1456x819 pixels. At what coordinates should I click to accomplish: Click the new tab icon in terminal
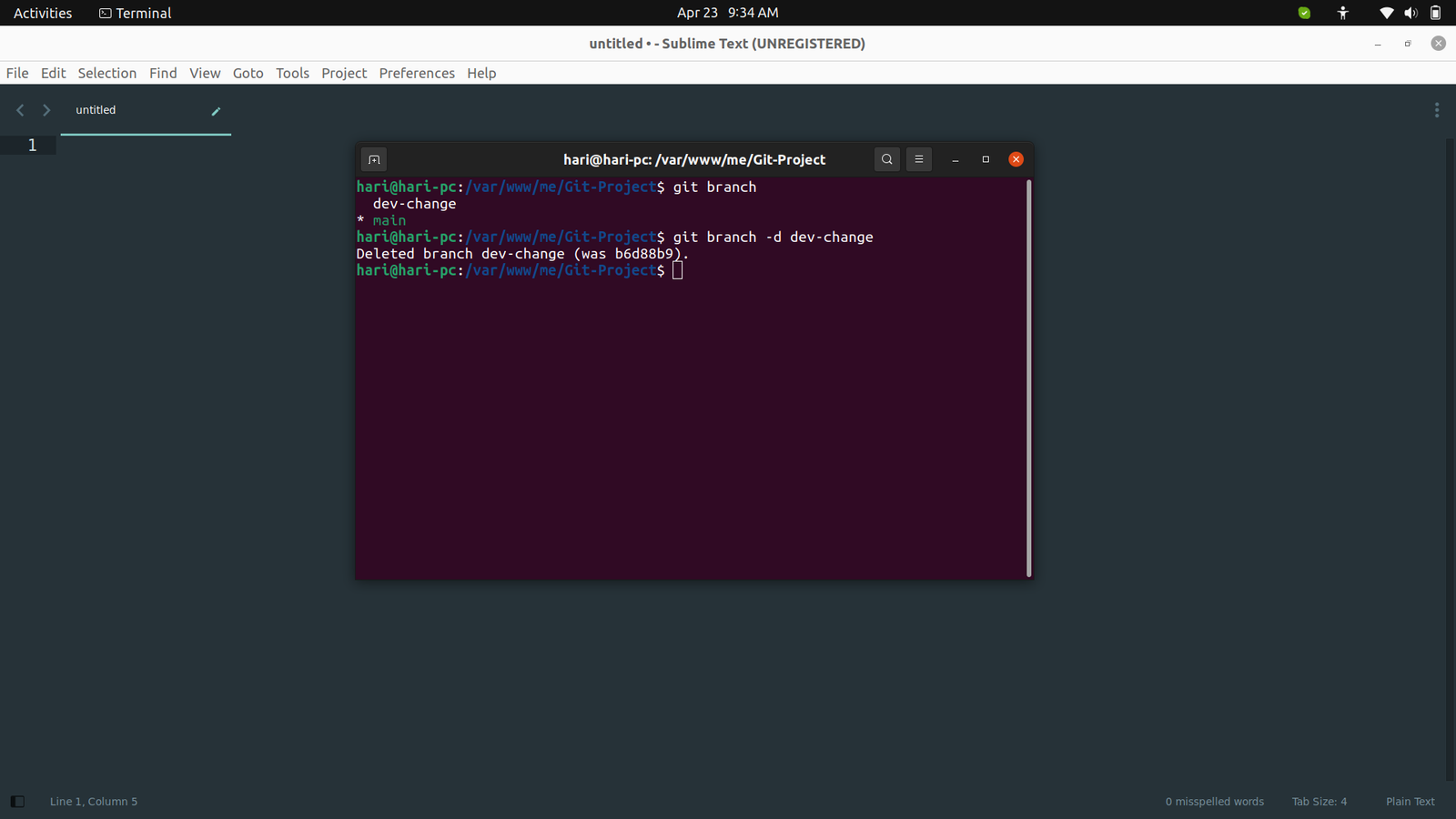pyautogui.click(x=374, y=159)
